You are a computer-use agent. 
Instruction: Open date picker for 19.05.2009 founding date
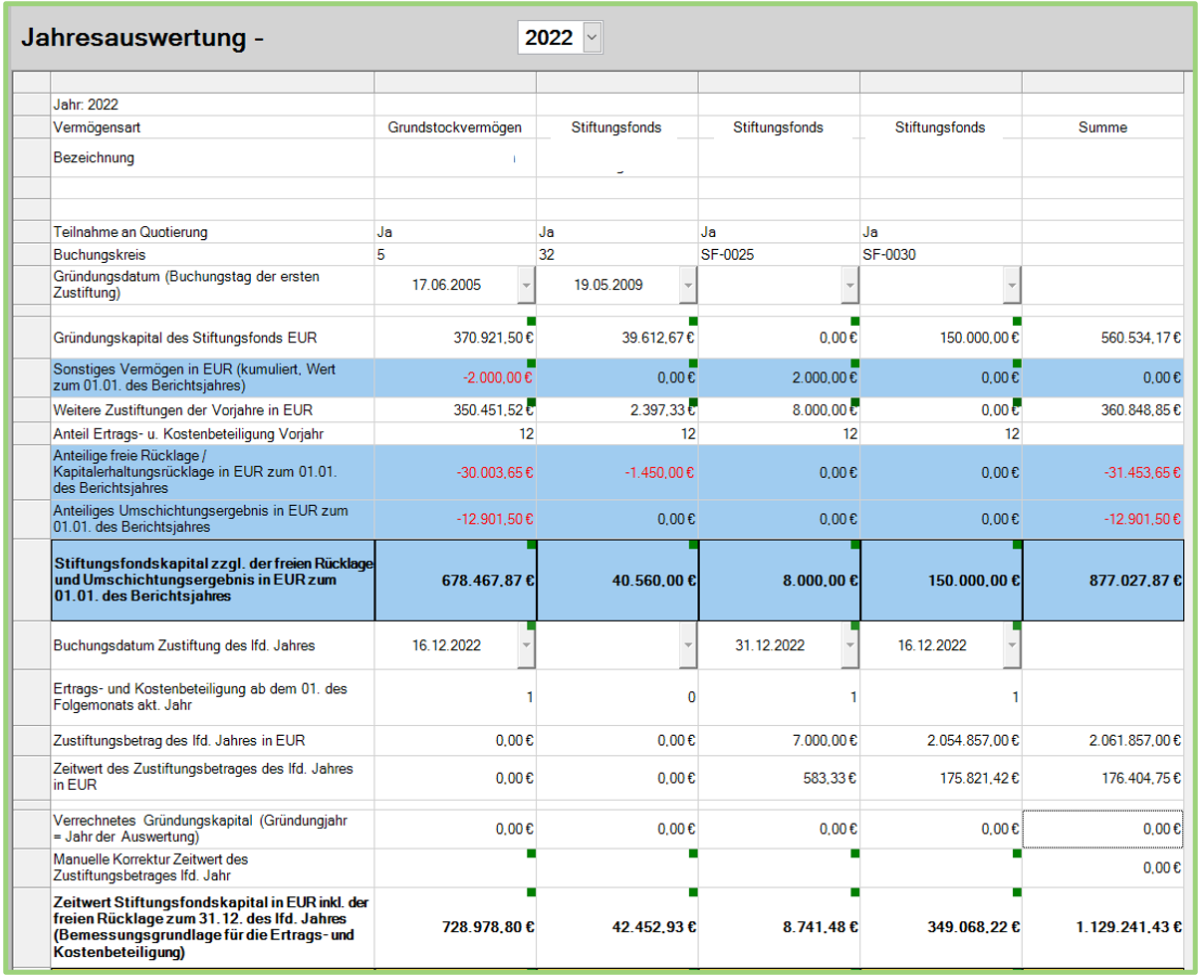(688, 285)
